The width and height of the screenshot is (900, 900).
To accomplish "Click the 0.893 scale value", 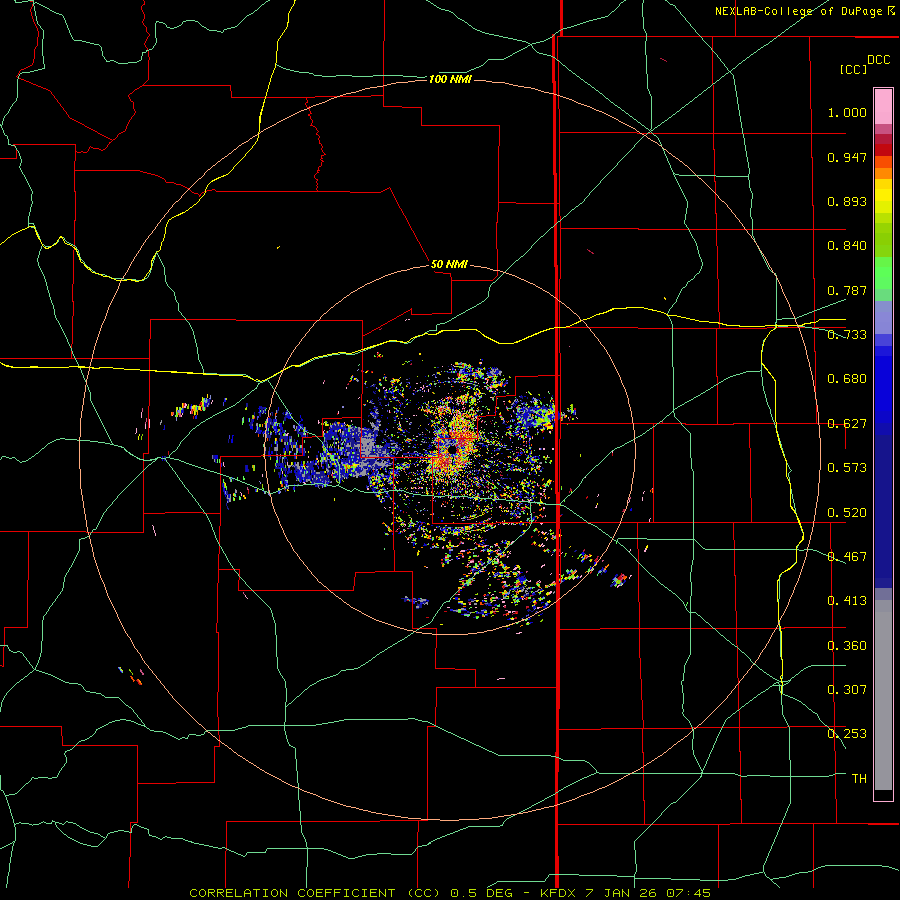I will [847, 201].
